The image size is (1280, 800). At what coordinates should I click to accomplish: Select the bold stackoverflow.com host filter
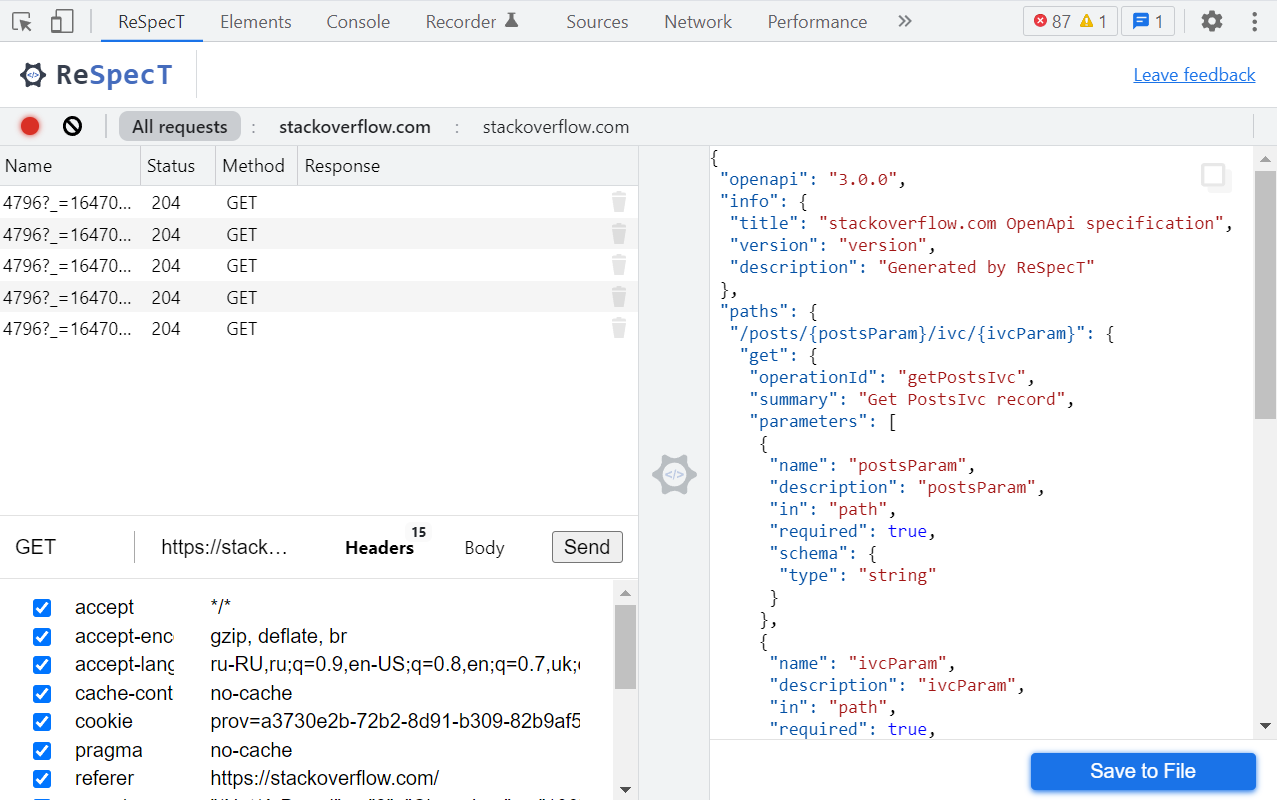tap(355, 127)
